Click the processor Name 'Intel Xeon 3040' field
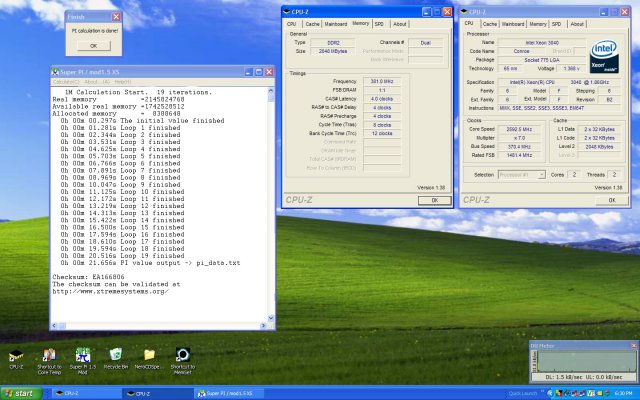The width and height of the screenshot is (640, 400). click(x=542, y=42)
